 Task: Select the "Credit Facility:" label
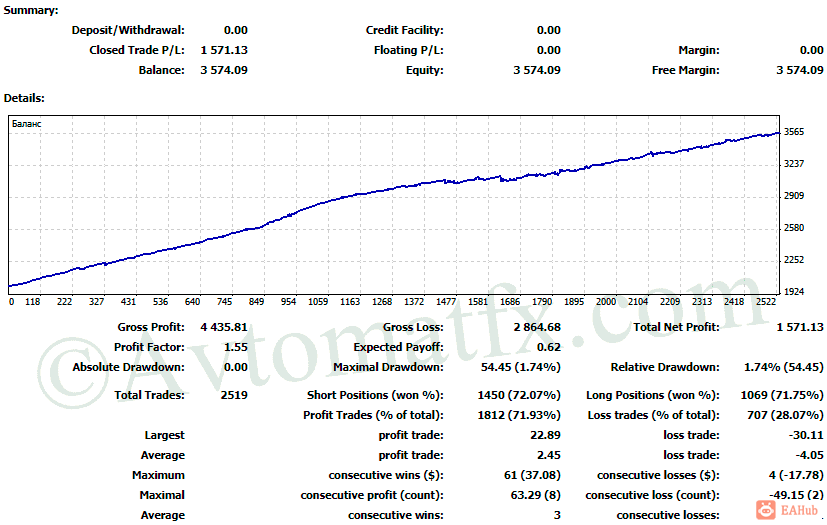pyautogui.click(x=405, y=30)
